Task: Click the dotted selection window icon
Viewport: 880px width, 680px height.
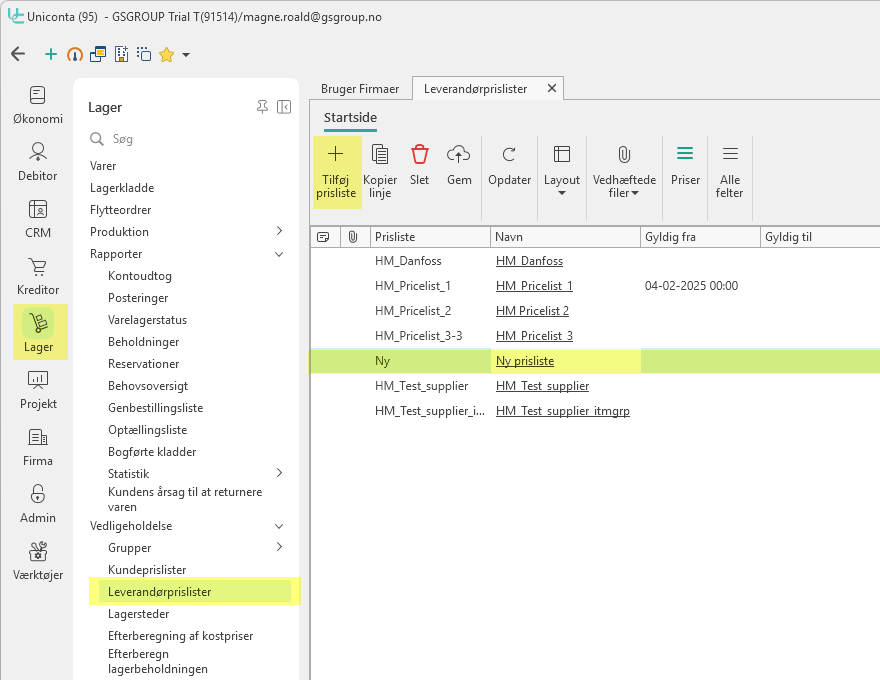Action: pos(144,54)
